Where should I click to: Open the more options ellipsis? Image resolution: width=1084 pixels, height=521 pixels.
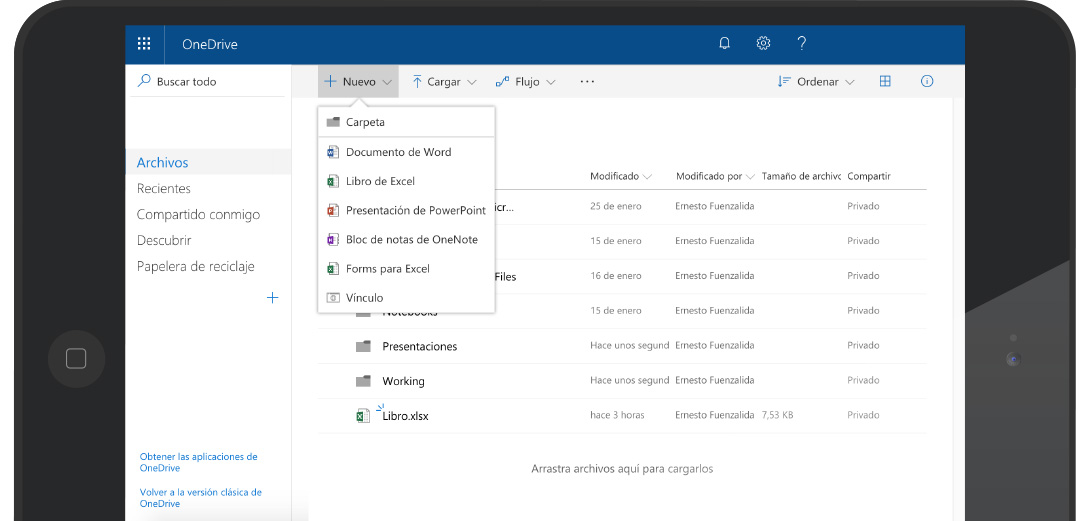pos(587,82)
